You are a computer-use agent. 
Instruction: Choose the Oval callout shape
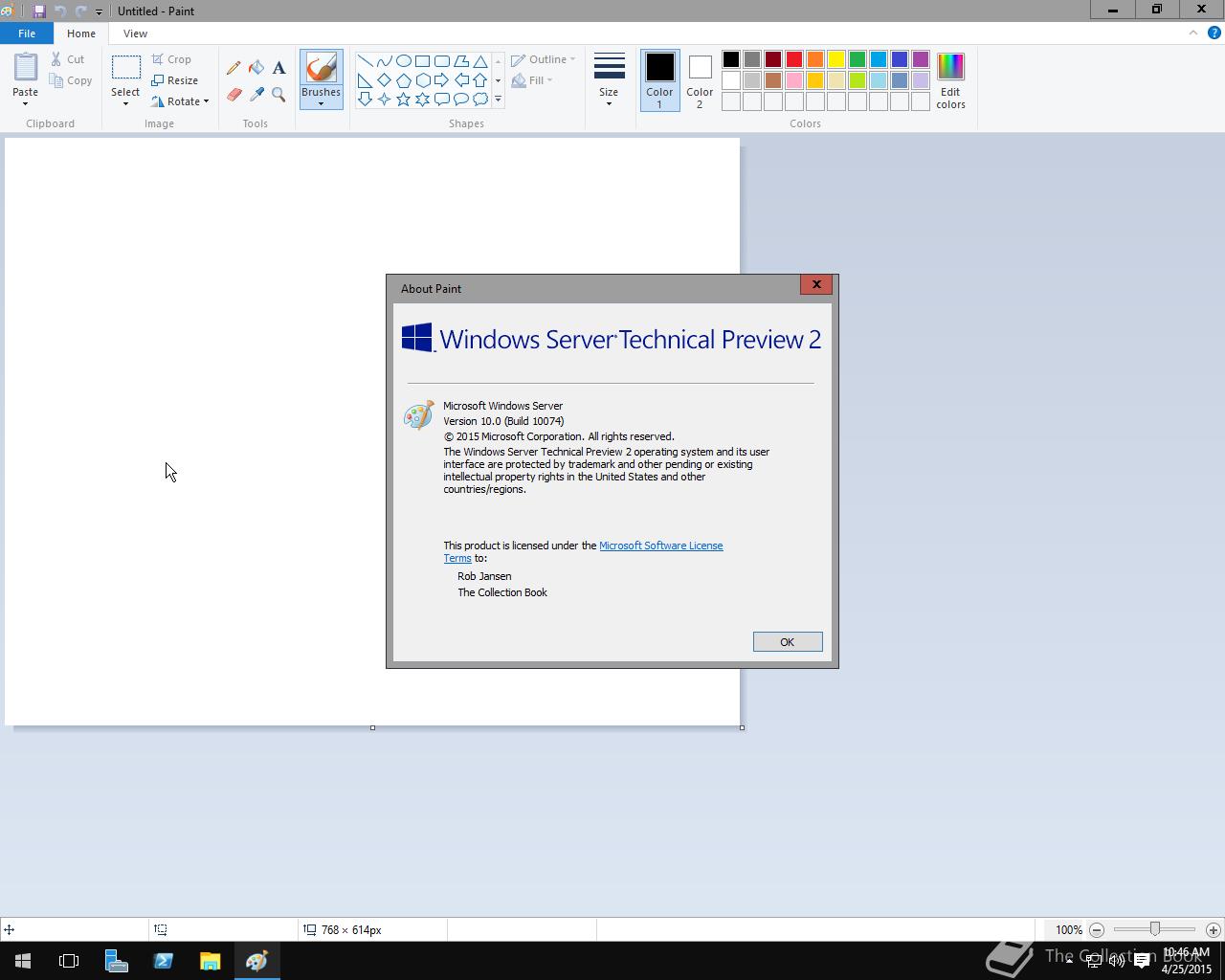click(x=460, y=100)
